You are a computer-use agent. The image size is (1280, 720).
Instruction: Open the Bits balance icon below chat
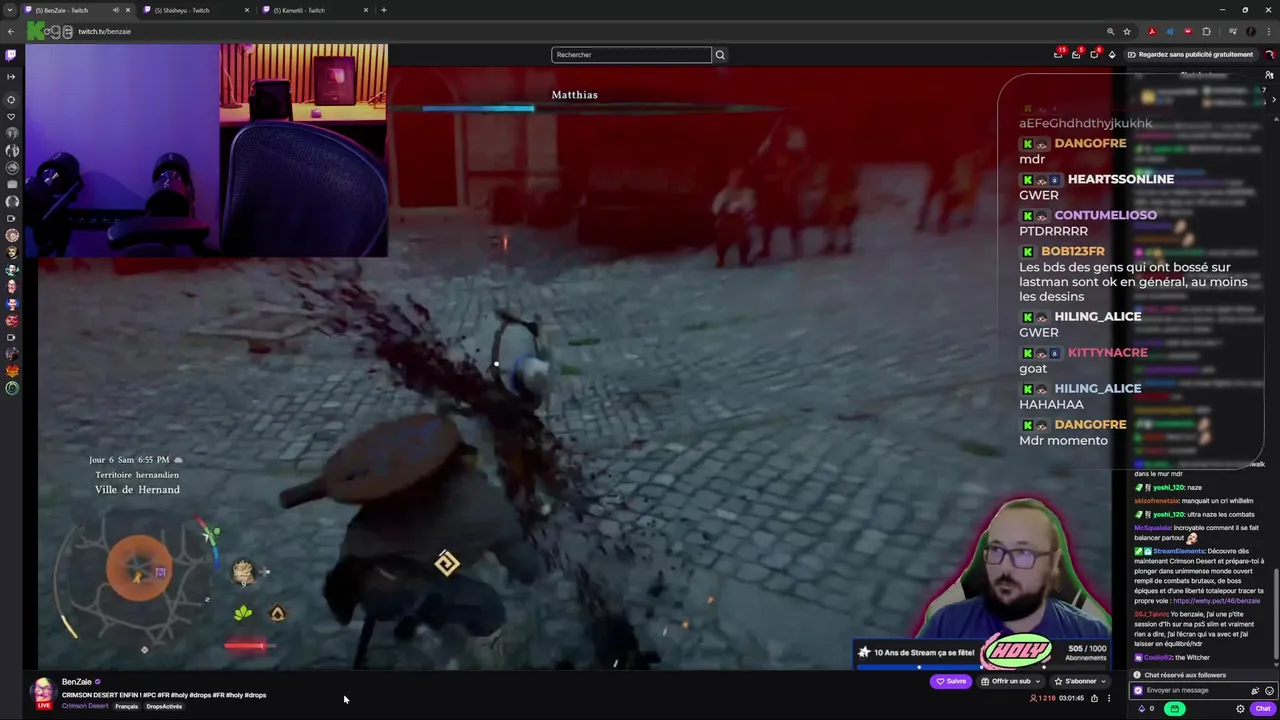click(x=1142, y=709)
